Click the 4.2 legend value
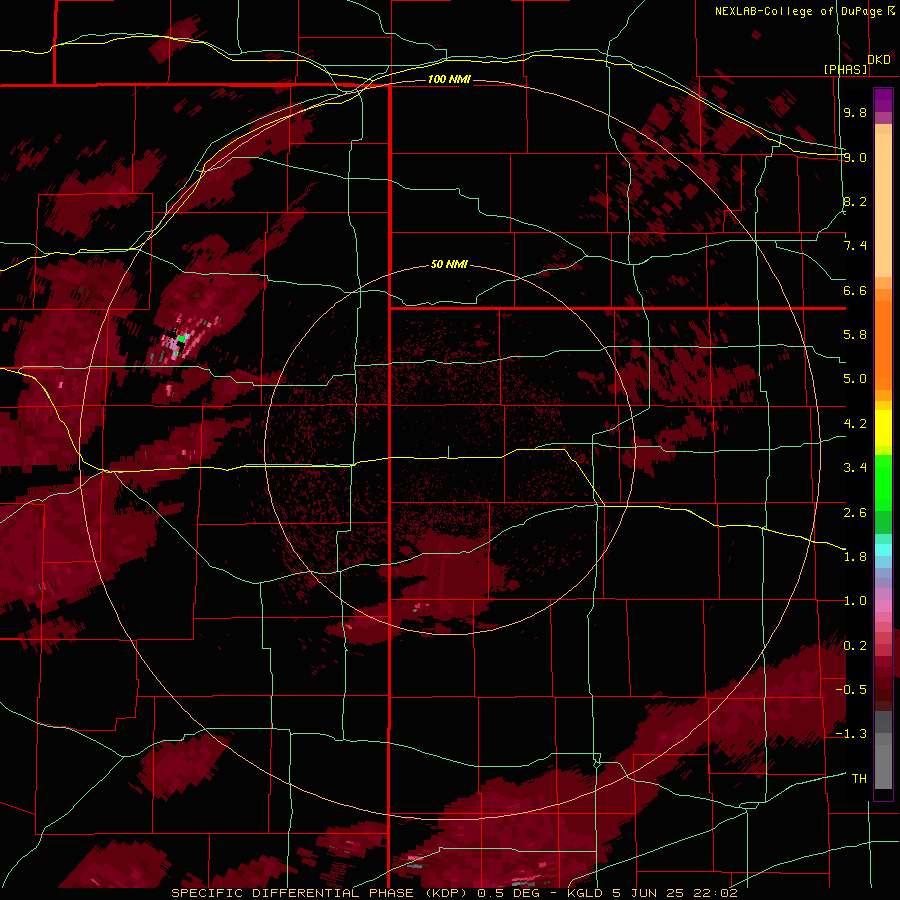Viewport: 900px width, 900px height. click(855, 424)
